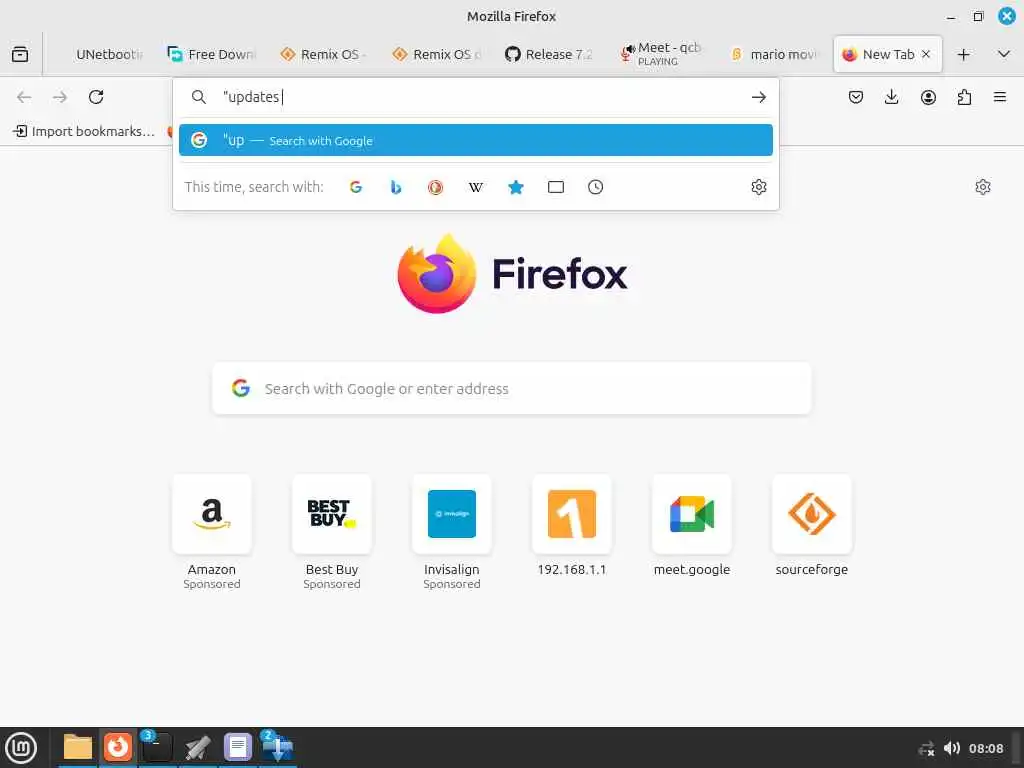Click Import bookmarks in bookmarks toolbar
The width and height of the screenshot is (1024, 768).
(84, 131)
